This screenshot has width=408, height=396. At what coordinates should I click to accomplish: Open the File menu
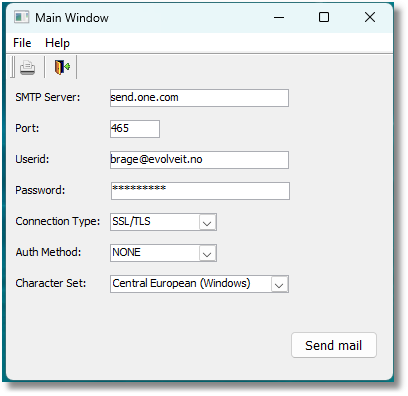pyautogui.click(x=22, y=43)
